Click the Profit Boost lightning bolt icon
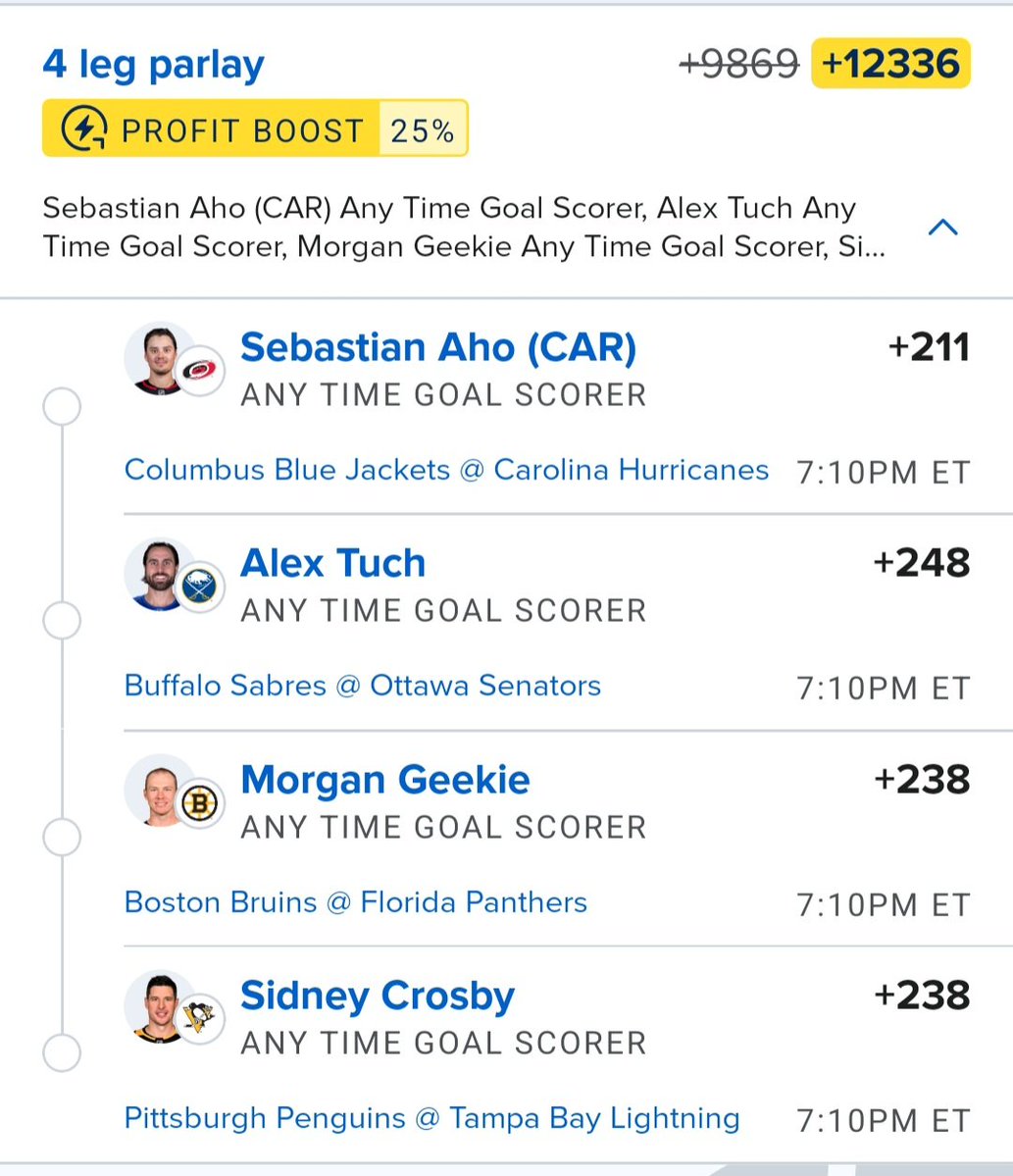Screen dimensions: 1013x1176 tap(84, 129)
